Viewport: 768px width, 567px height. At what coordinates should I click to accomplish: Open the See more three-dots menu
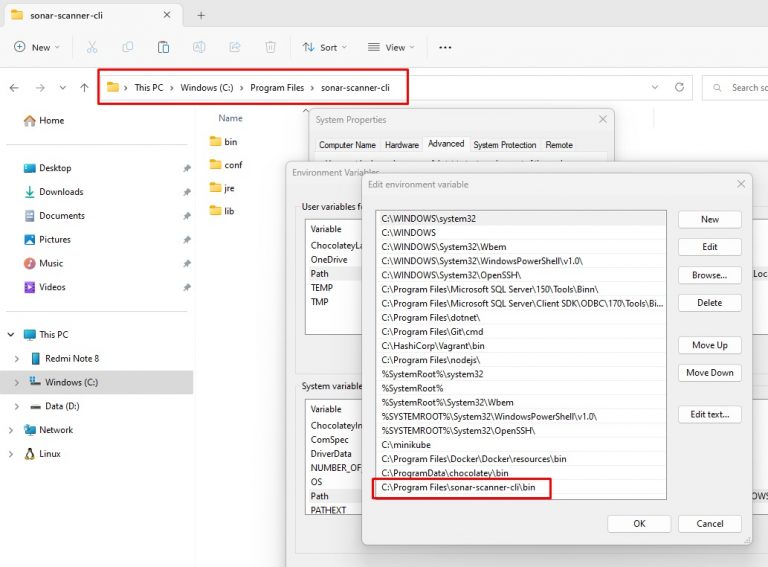(445, 47)
